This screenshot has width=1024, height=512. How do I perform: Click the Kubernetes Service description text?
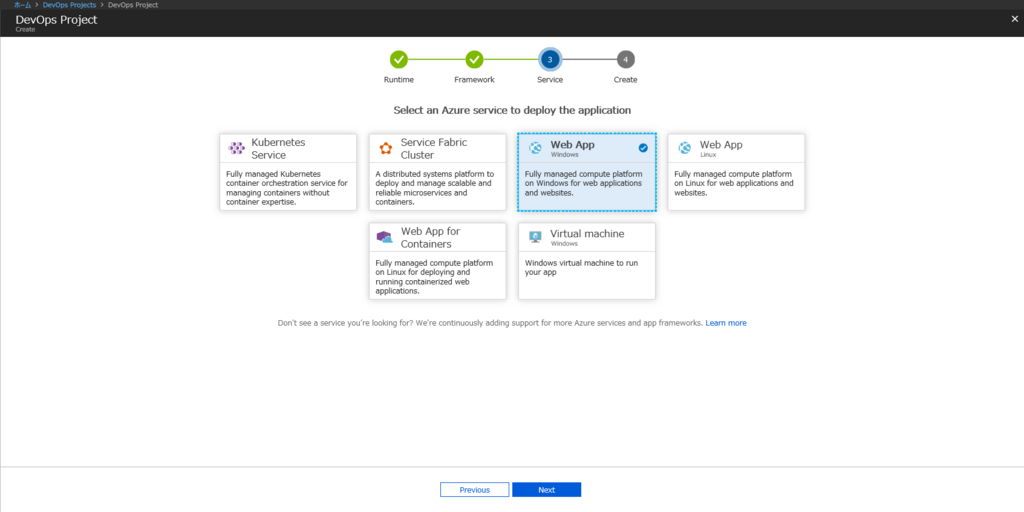pyautogui.click(x=287, y=188)
